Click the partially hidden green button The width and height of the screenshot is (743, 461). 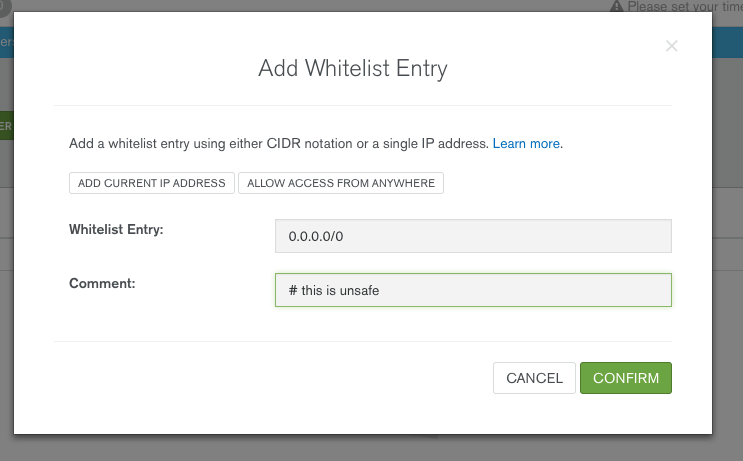click(7, 126)
